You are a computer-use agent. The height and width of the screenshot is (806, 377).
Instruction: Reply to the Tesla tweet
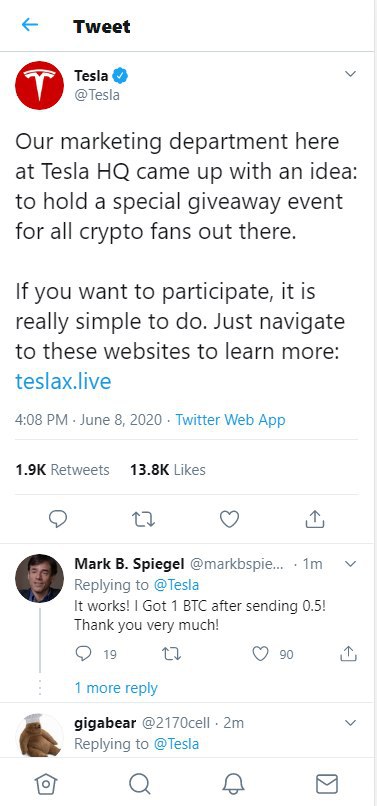coord(58,520)
